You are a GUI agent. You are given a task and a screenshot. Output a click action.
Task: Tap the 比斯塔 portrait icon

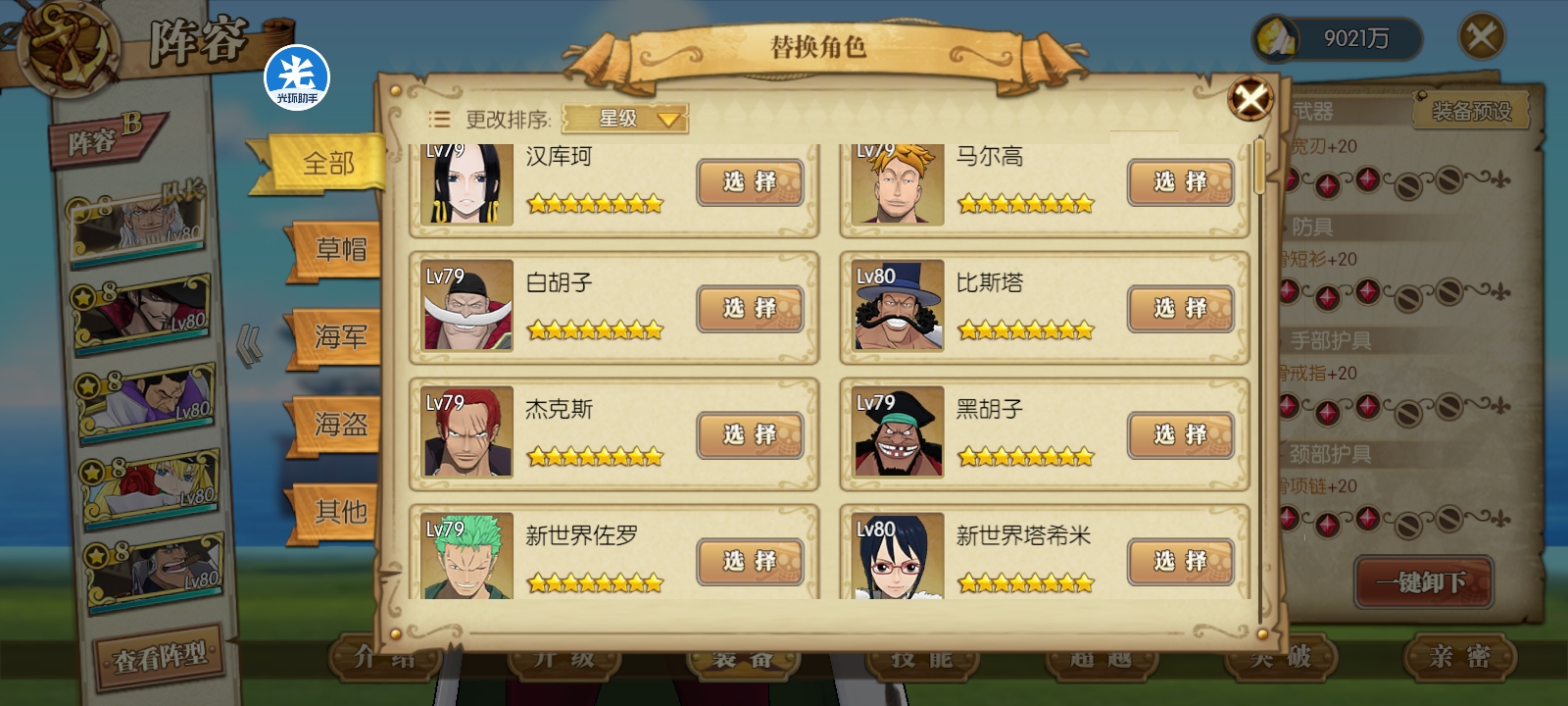899,305
